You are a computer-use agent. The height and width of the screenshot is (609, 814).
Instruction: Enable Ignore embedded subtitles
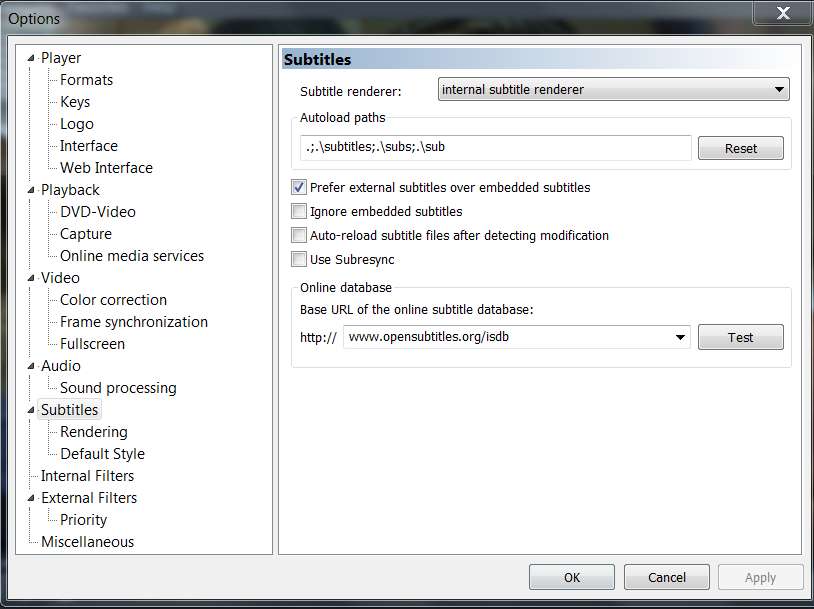299,211
